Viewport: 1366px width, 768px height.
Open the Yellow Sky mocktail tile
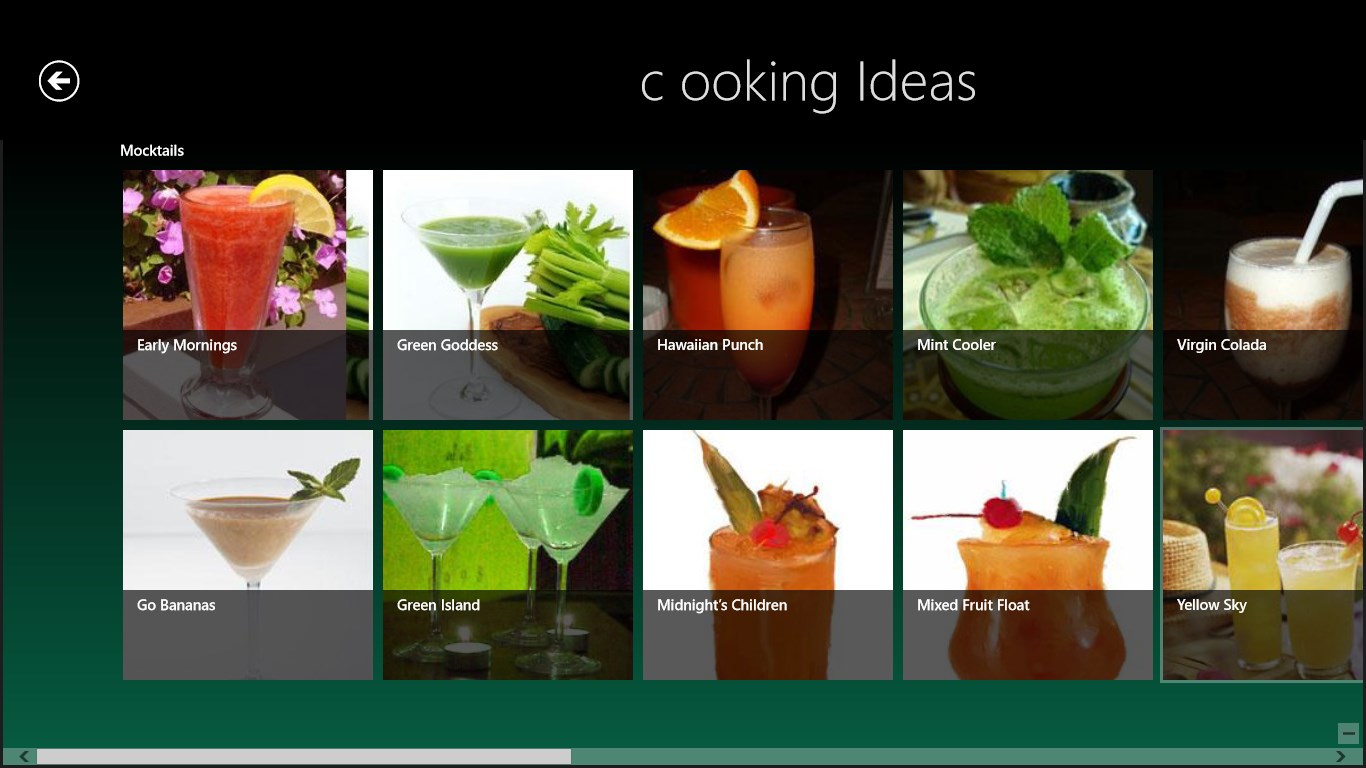pyautogui.click(x=1264, y=555)
